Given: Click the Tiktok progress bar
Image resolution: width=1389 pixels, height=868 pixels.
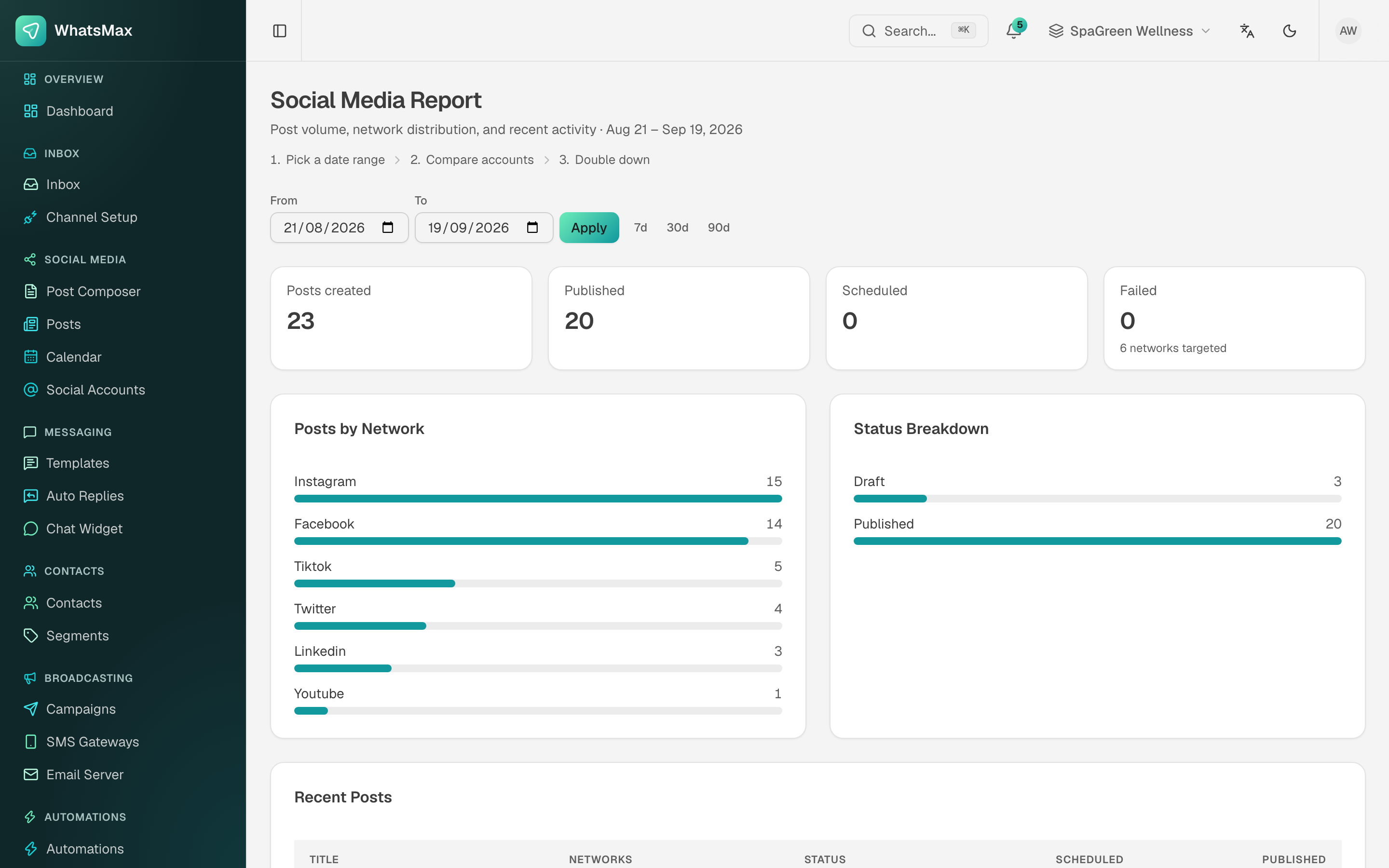Looking at the screenshot, I should tap(538, 583).
